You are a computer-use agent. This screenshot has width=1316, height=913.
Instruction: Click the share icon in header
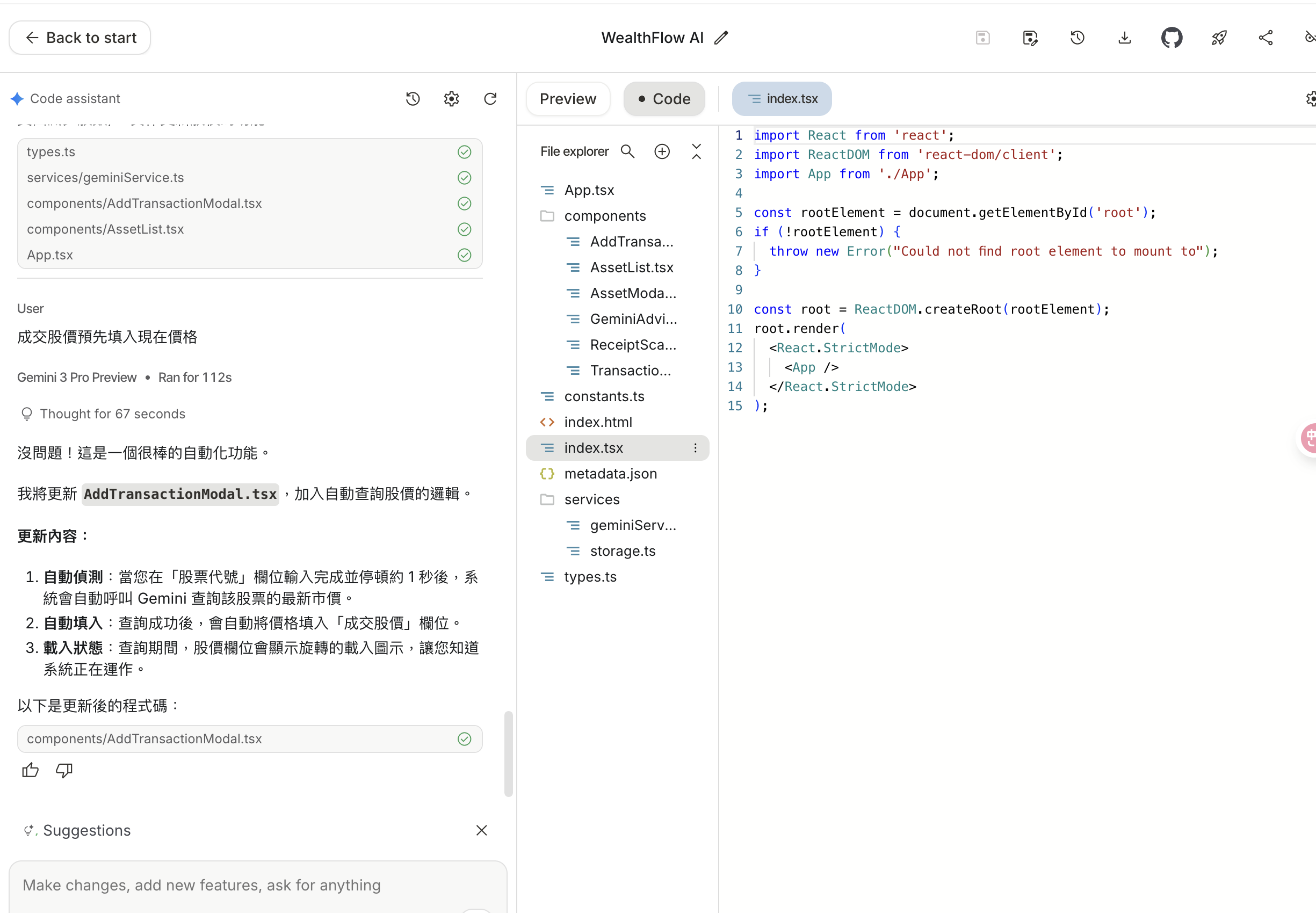tap(1266, 38)
